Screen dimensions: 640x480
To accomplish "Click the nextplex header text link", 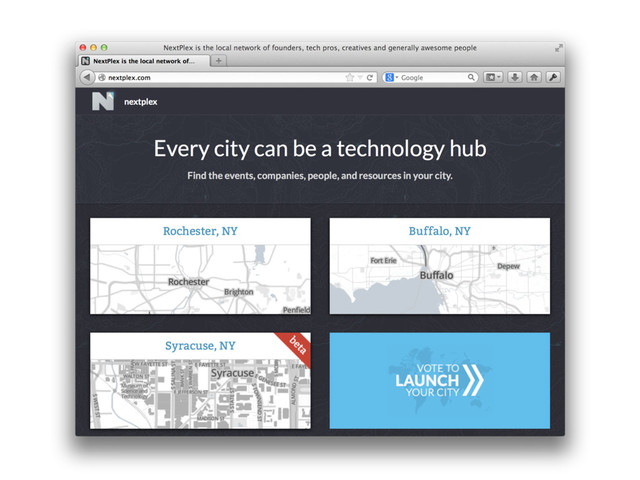I will pos(140,102).
